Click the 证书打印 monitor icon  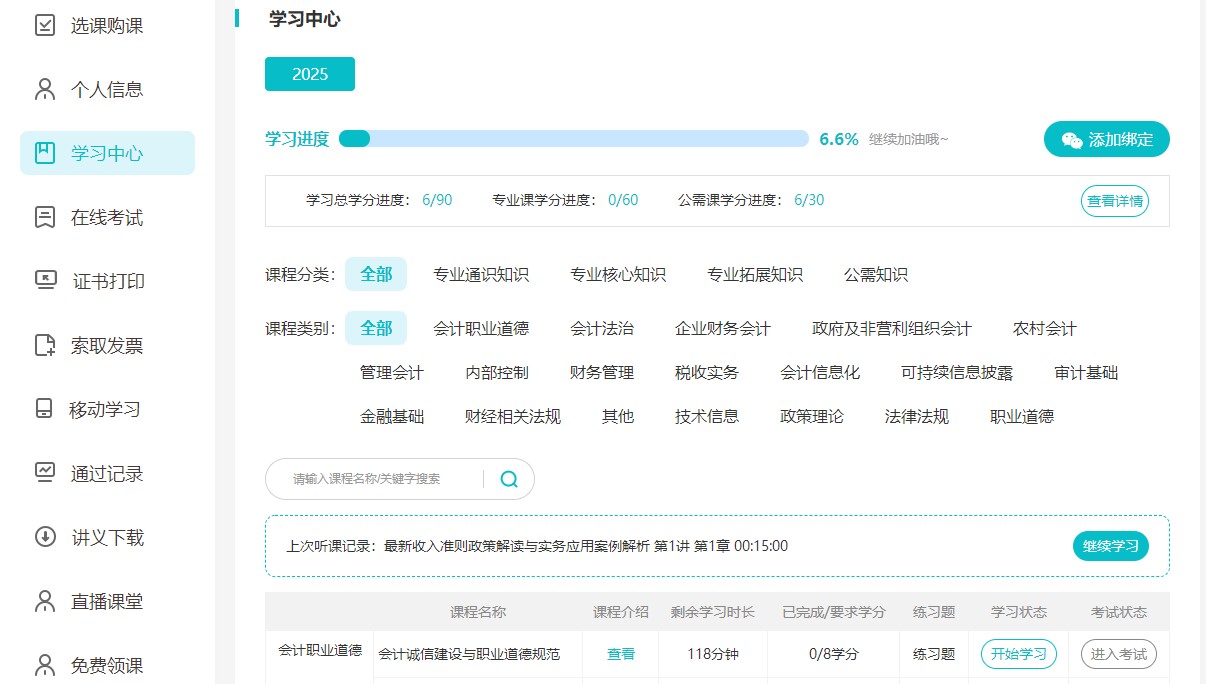(x=45, y=281)
